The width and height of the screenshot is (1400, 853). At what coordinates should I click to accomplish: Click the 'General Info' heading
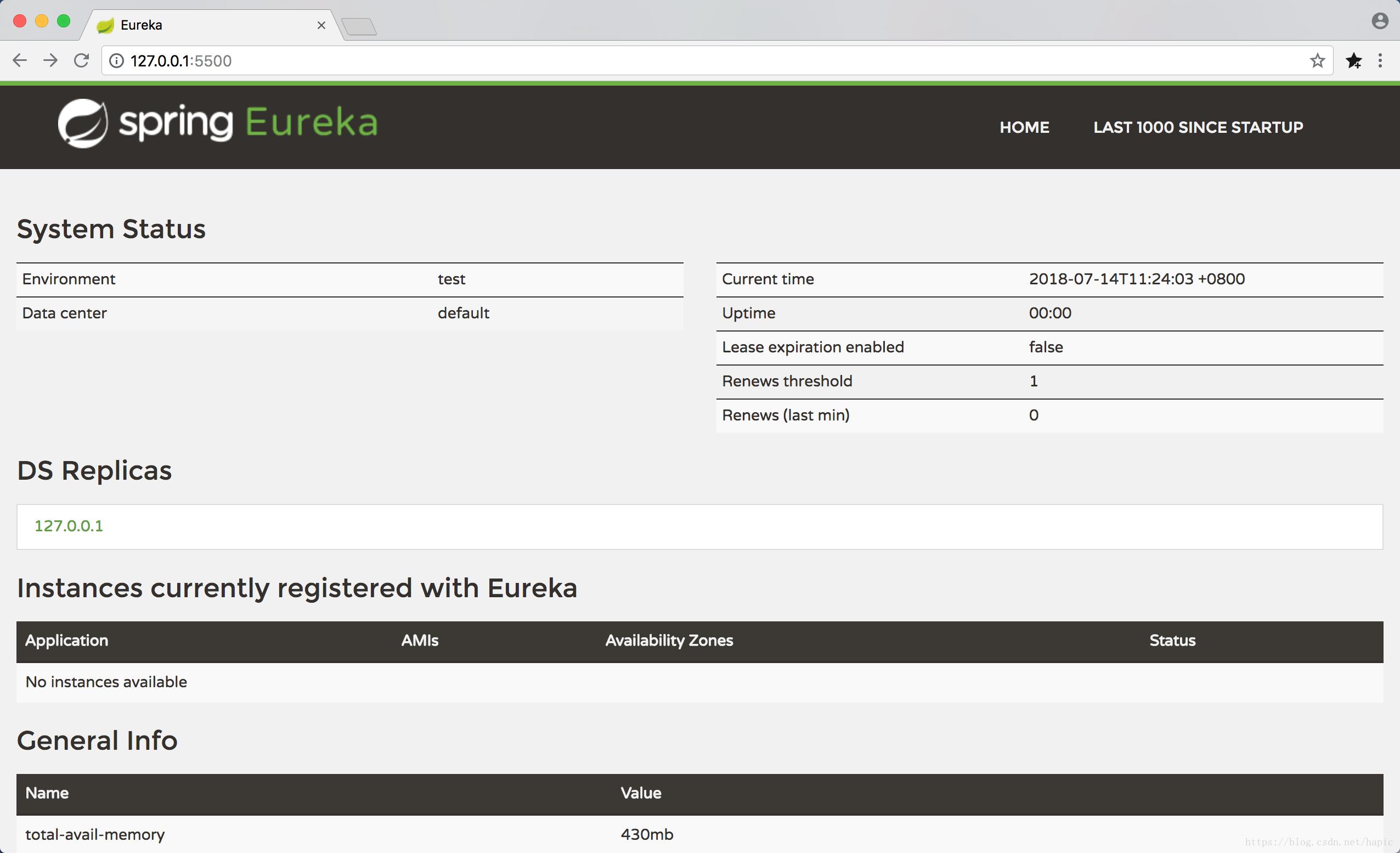click(x=97, y=740)
